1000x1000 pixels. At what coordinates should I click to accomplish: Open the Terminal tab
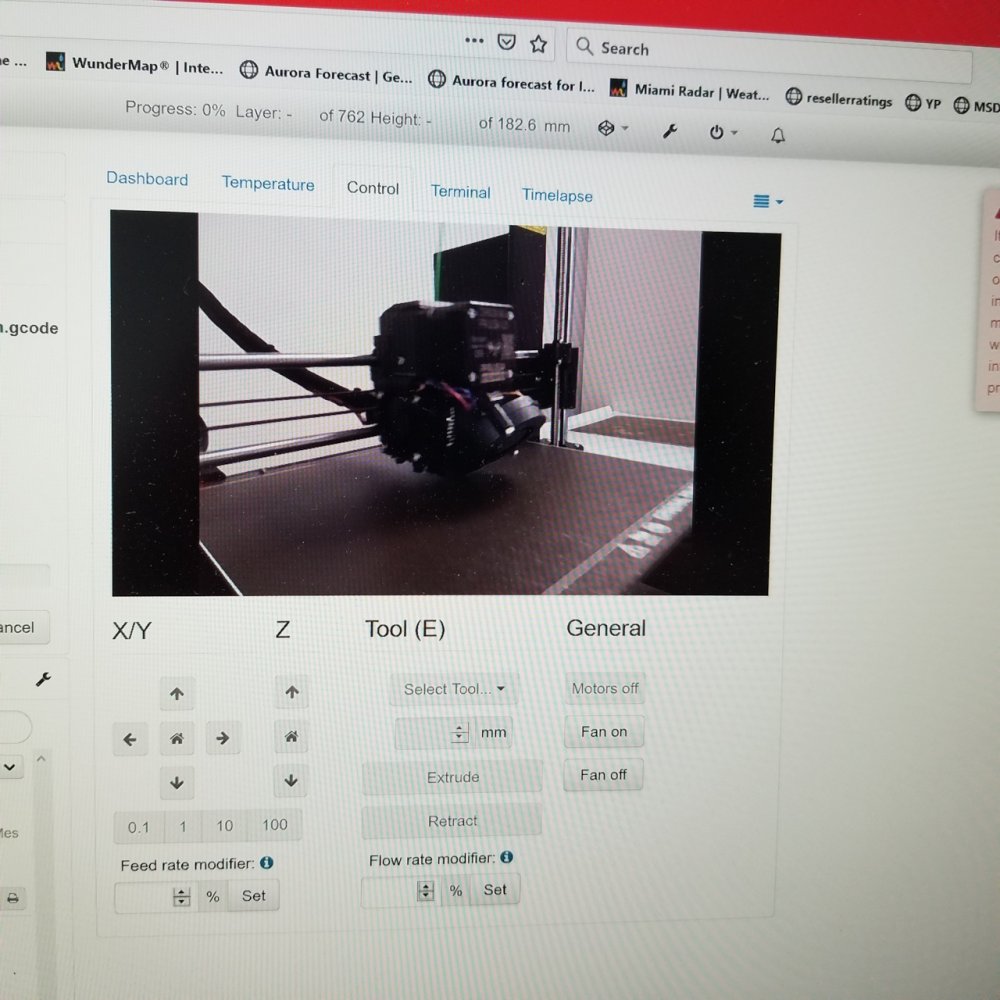460,192
